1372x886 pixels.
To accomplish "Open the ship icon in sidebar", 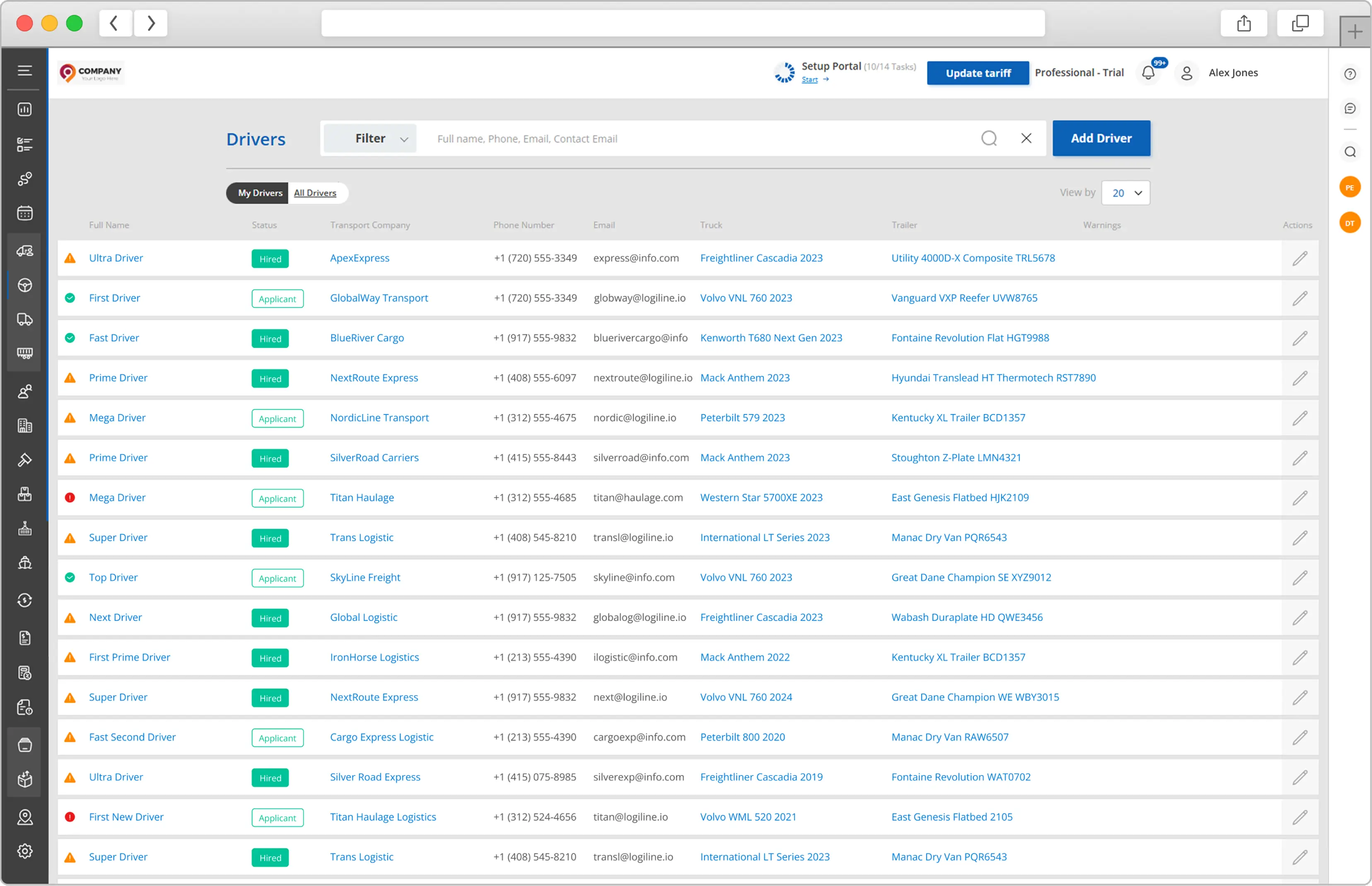I will [x=24, y=563].
